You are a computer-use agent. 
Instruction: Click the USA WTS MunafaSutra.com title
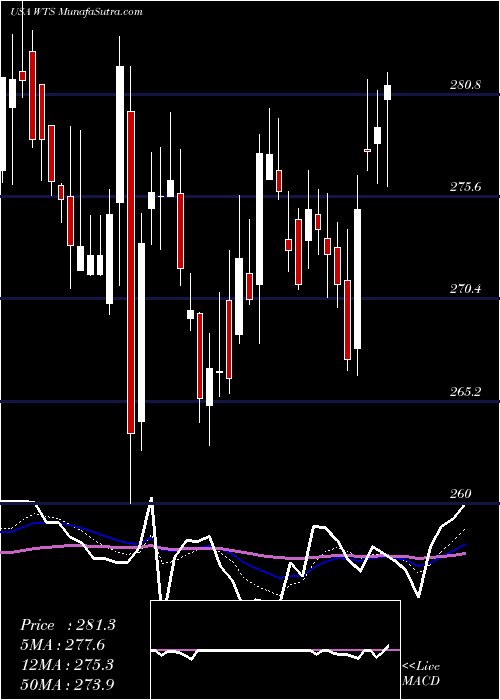76,12
